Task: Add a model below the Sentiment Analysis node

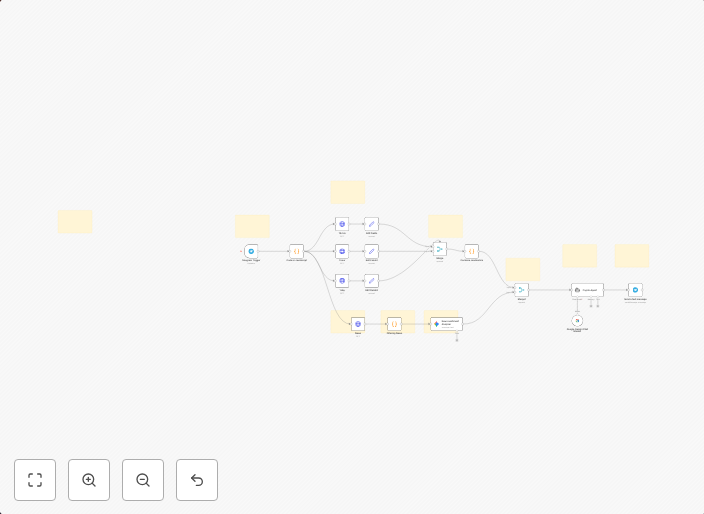Action: click(x=457, y=340)
